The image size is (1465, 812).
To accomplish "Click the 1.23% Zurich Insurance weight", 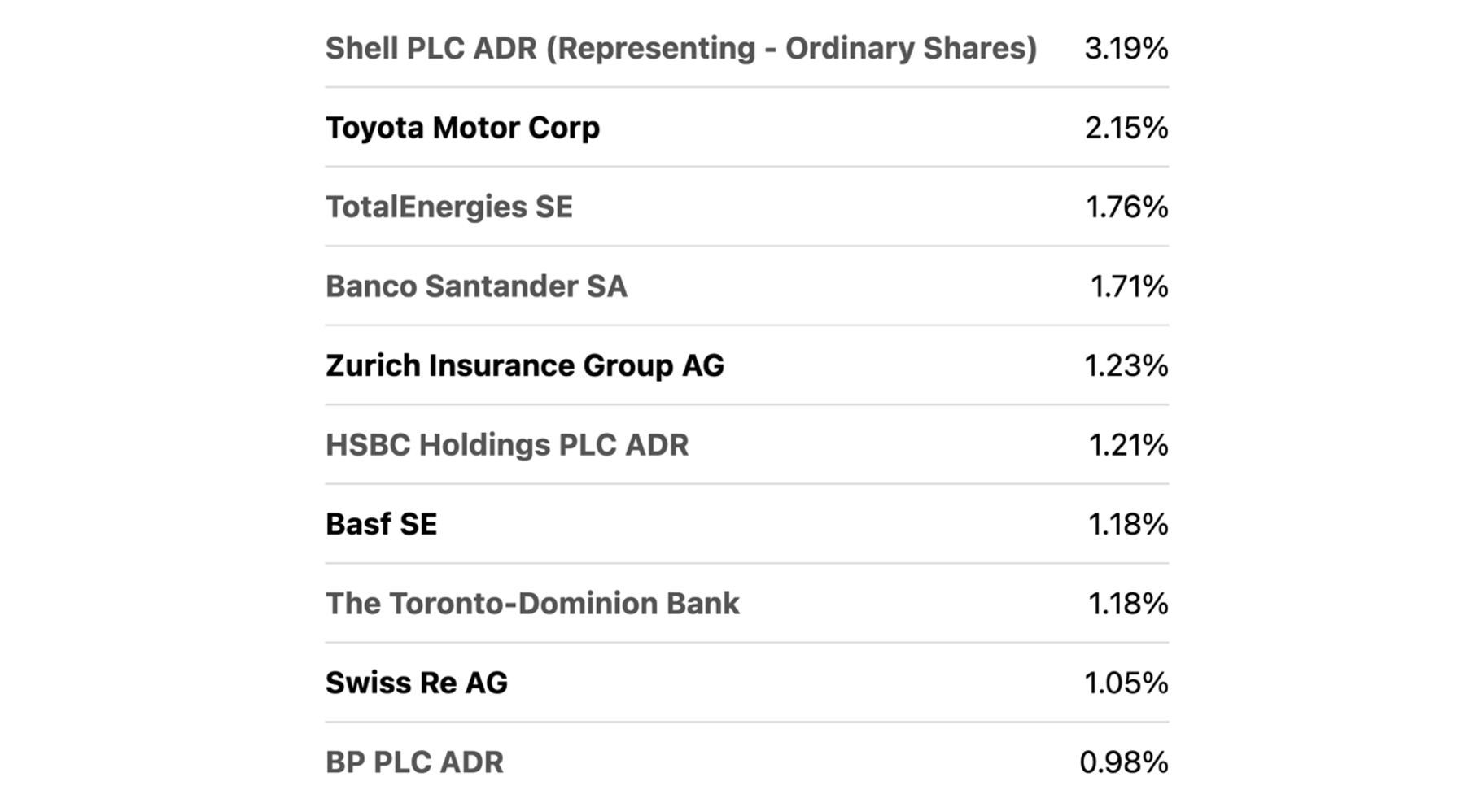I will 1126,365.
